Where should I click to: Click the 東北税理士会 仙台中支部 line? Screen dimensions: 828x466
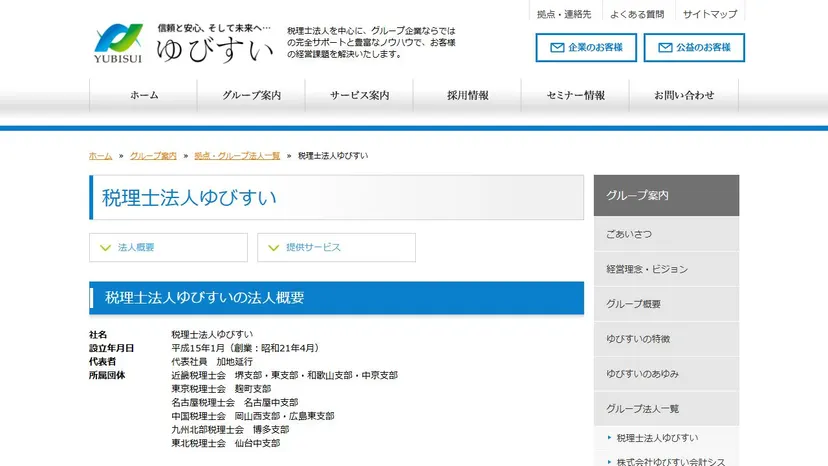tap(225, 443)
